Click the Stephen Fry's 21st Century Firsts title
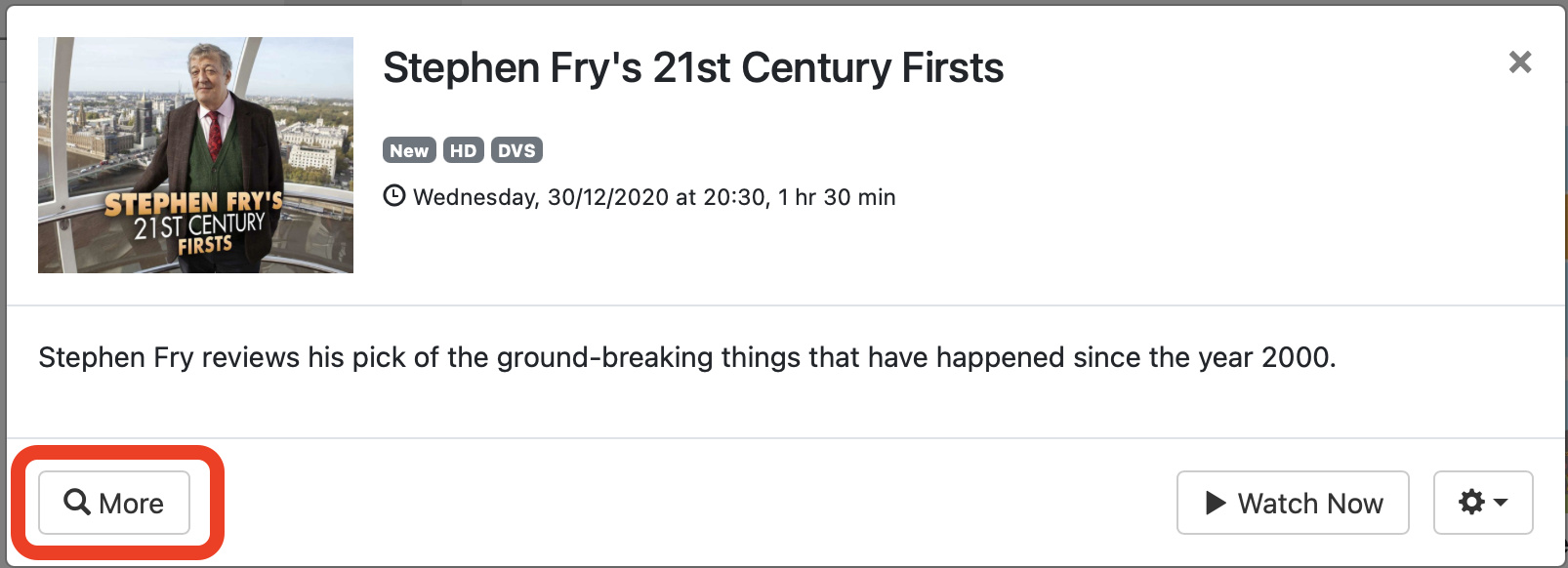1568x568 pixels. 692,68
